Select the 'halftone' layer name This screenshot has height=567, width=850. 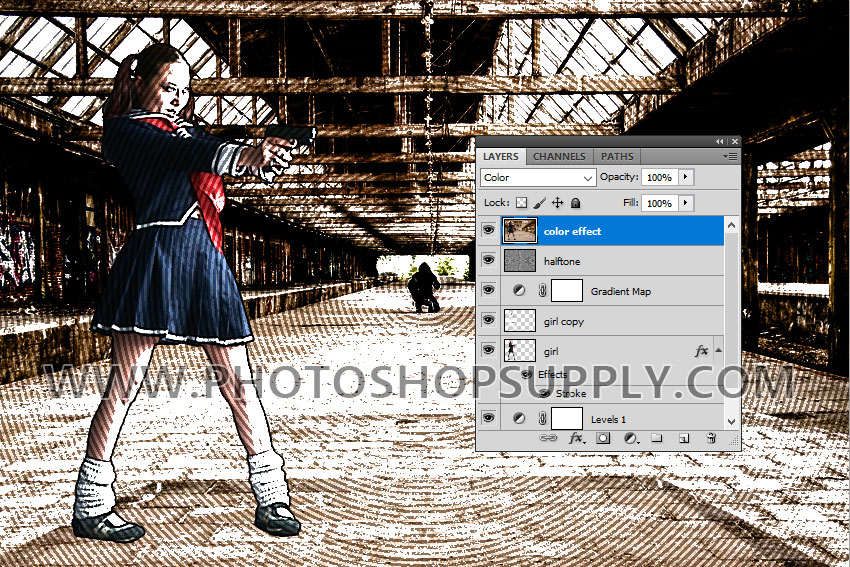coord(562,261)
